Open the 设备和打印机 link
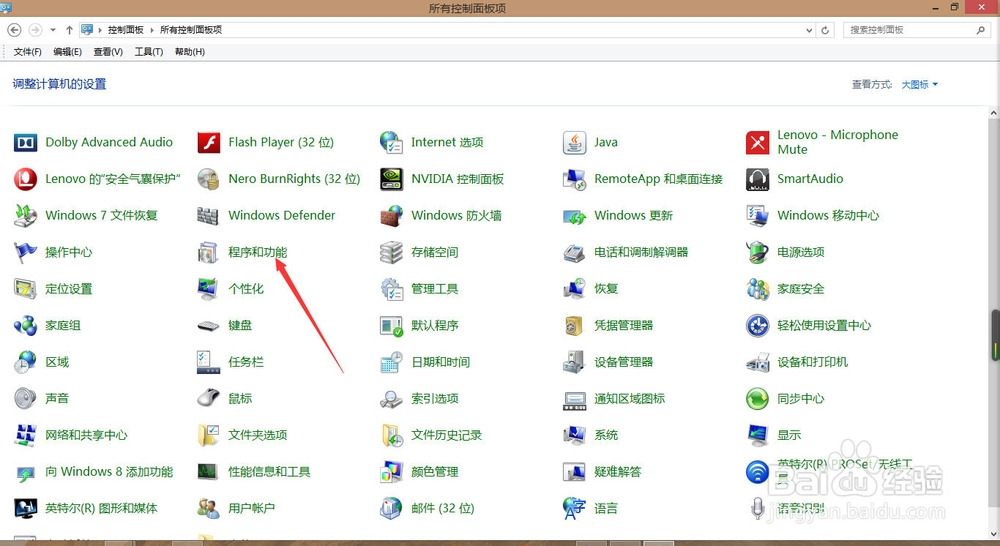 [812, 362]
